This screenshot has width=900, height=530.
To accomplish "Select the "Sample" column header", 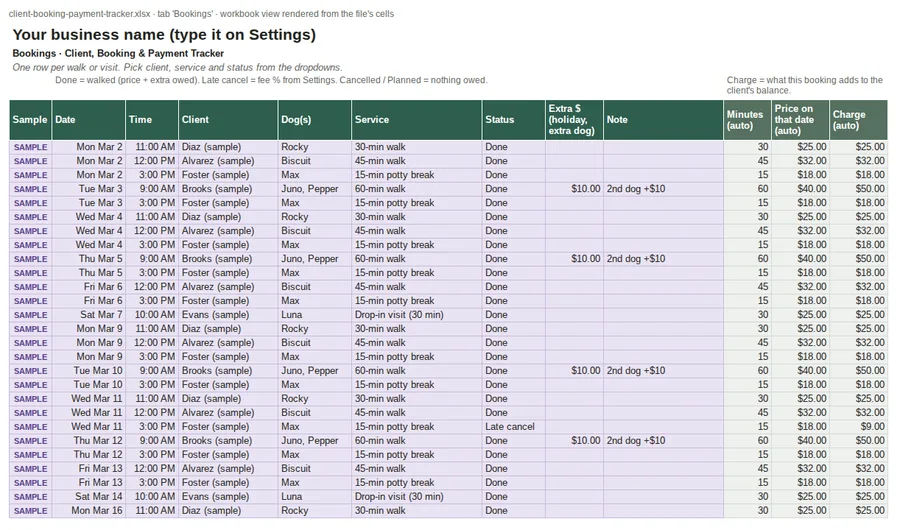I will (30, 119).
